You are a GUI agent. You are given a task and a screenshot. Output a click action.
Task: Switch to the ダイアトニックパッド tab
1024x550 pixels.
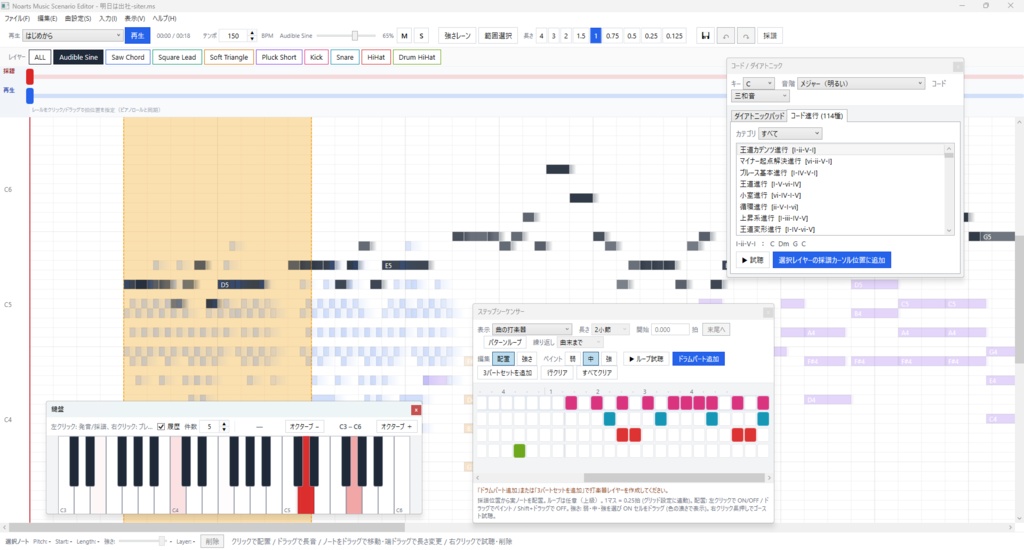758,116
